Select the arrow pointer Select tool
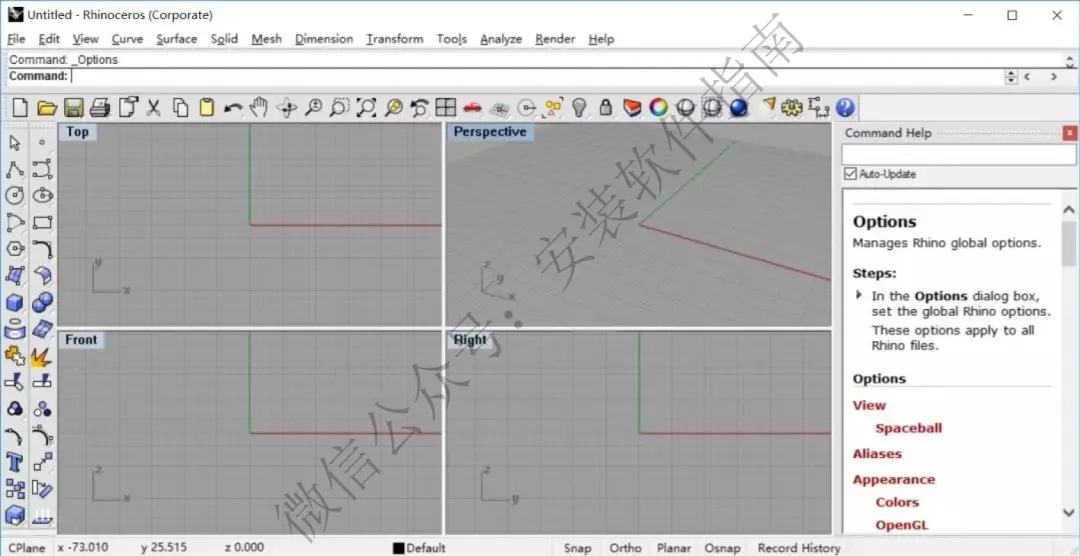The image size is (1080, 556). tap(14, 143)
